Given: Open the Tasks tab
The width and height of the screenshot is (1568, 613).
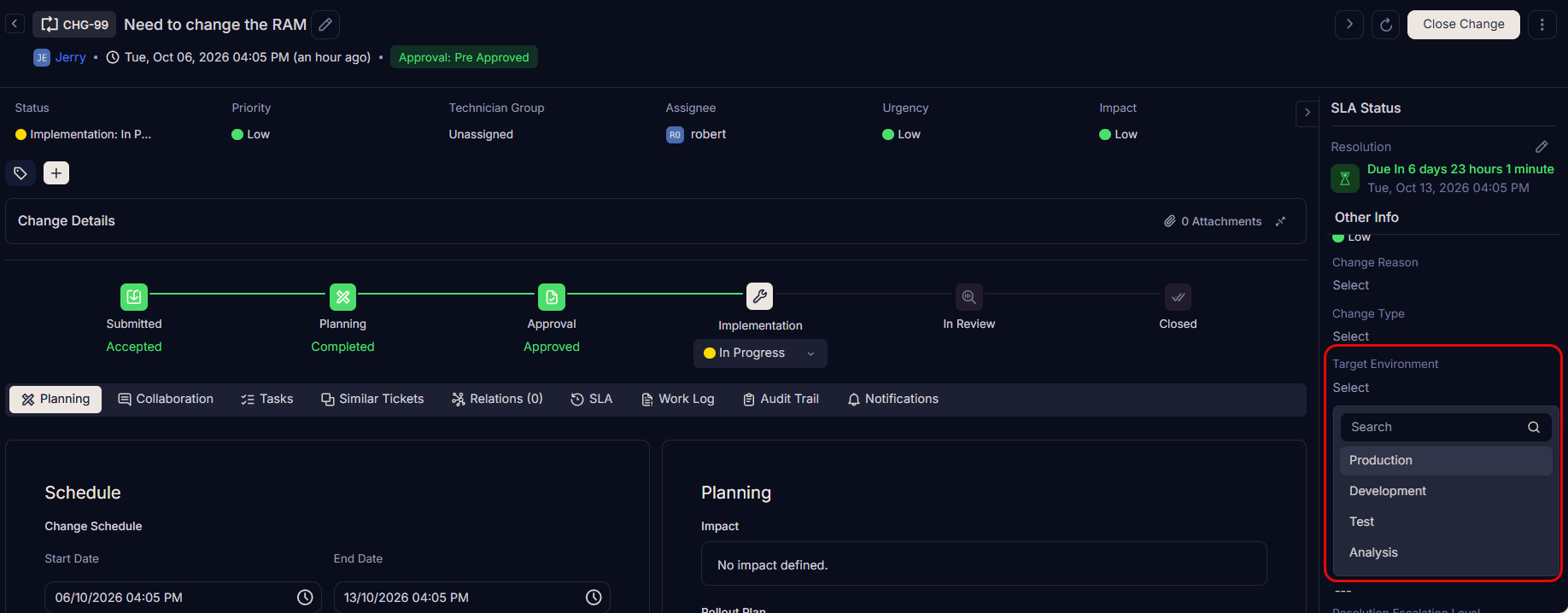Looking at the screenshot, I should click(267, 399).
